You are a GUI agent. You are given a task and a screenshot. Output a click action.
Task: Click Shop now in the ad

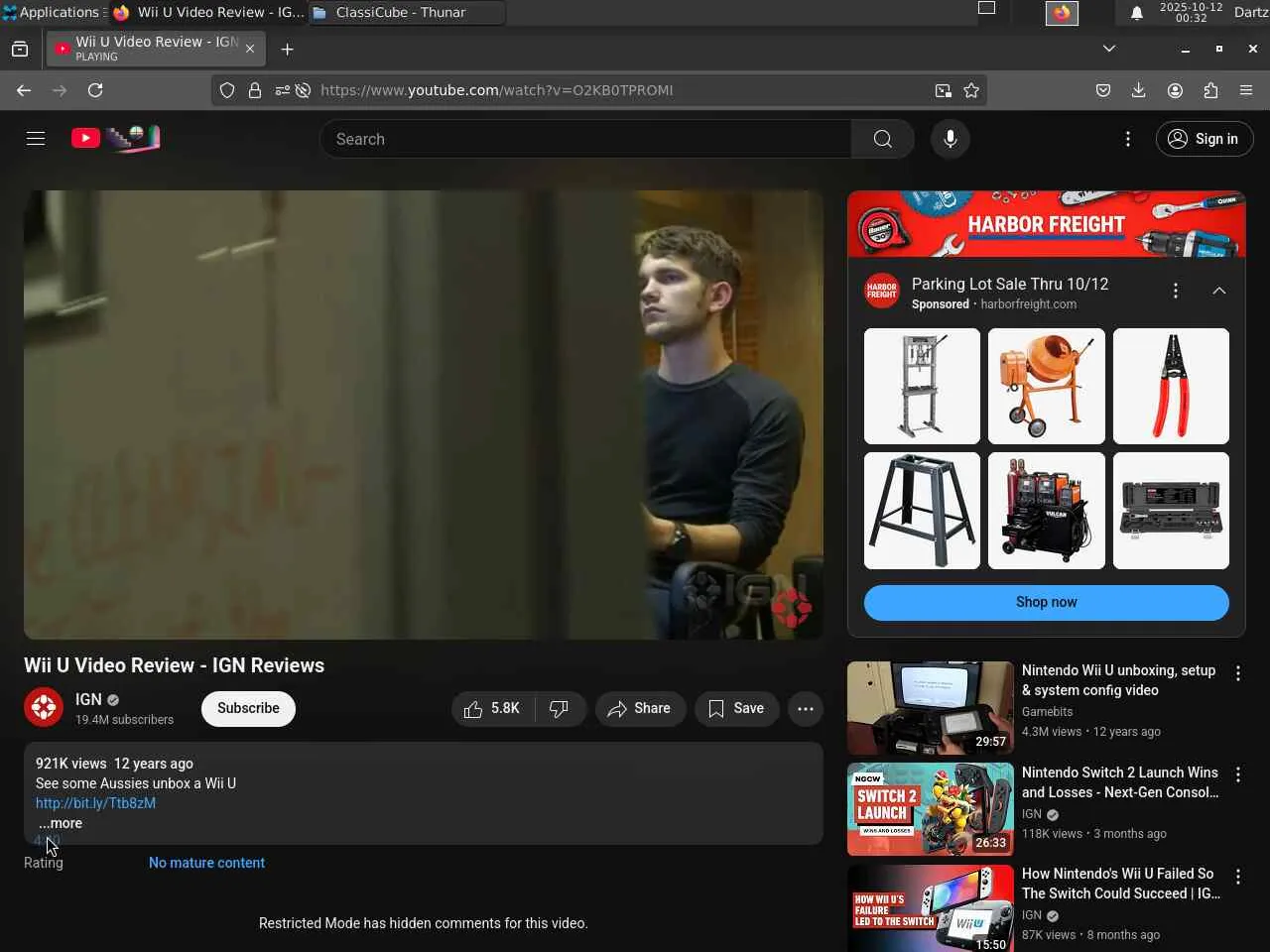(1046, 603)
